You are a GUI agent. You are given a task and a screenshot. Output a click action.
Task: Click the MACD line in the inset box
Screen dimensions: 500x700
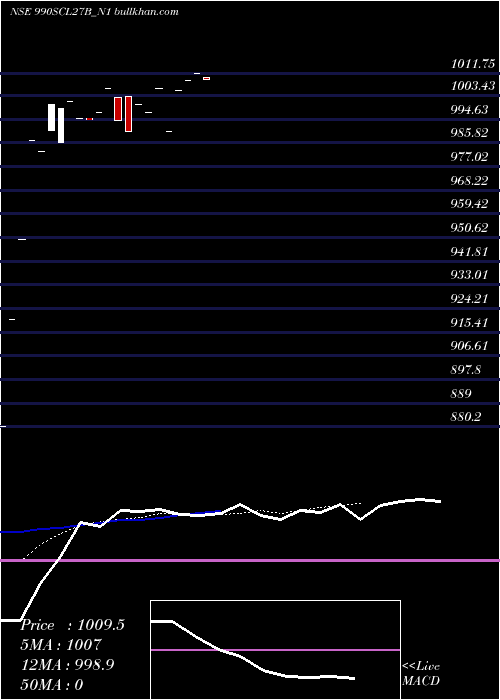[x=253, y=650]
